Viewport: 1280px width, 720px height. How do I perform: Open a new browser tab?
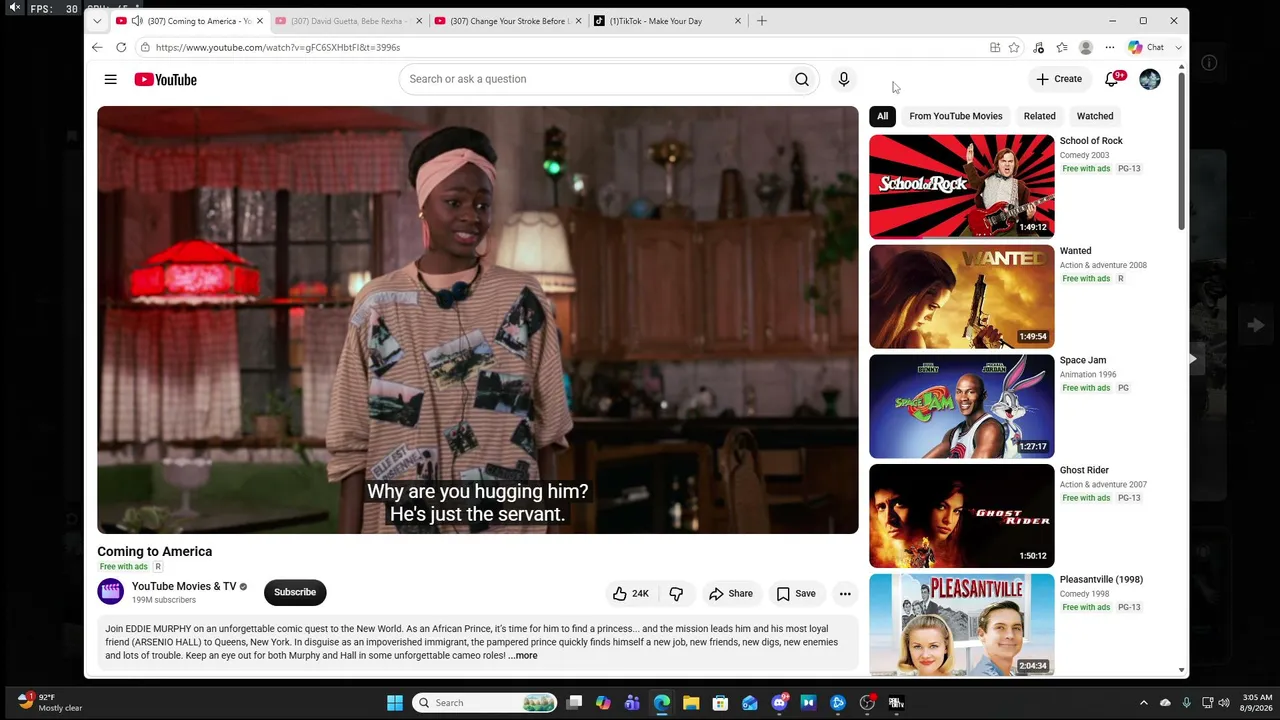762,21
